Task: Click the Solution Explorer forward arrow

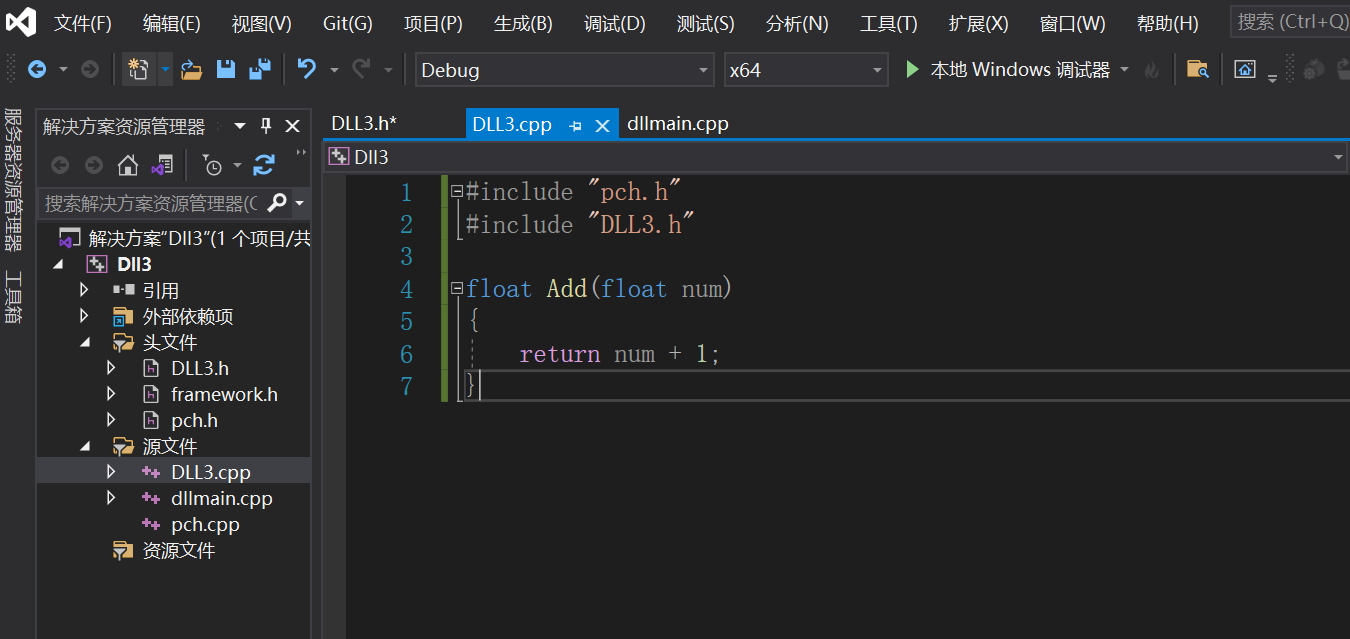Action: click(94, 165)
